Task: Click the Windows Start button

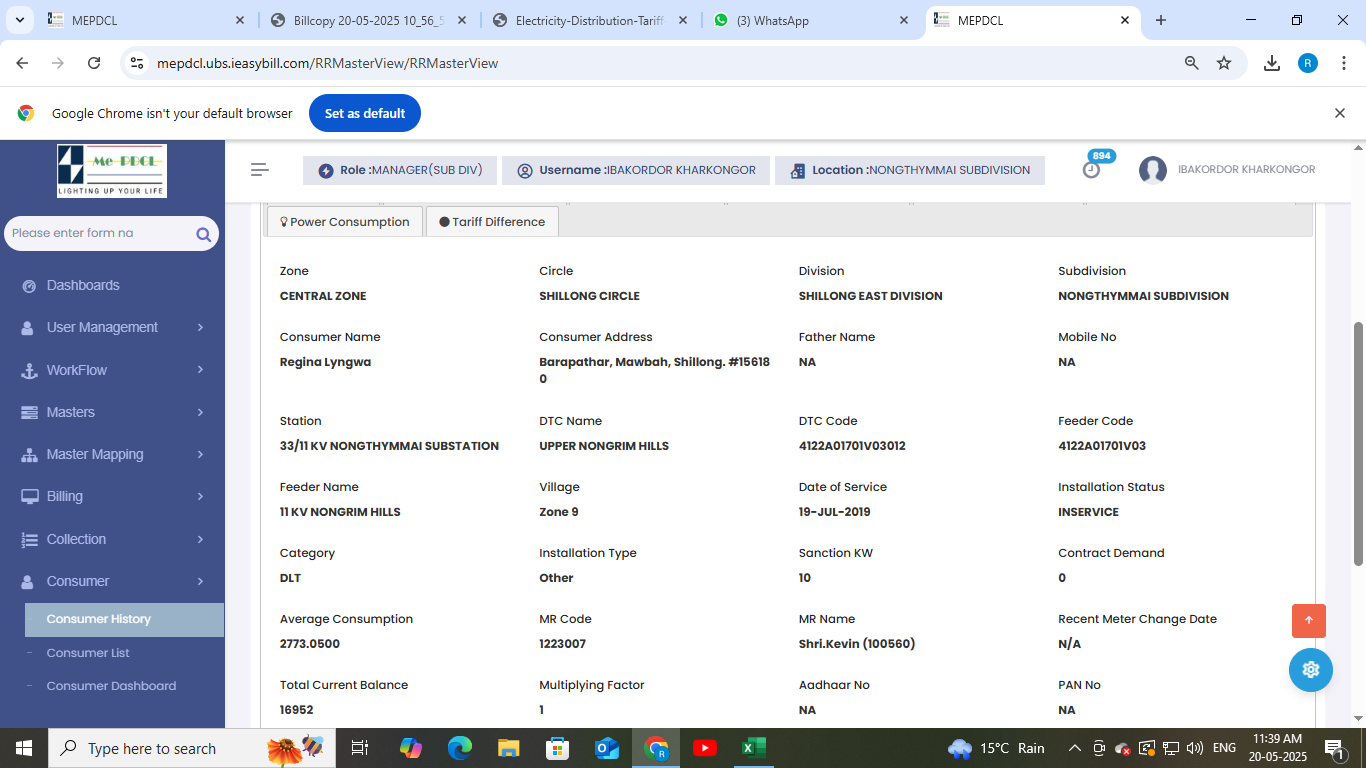Action: [23, 748]
